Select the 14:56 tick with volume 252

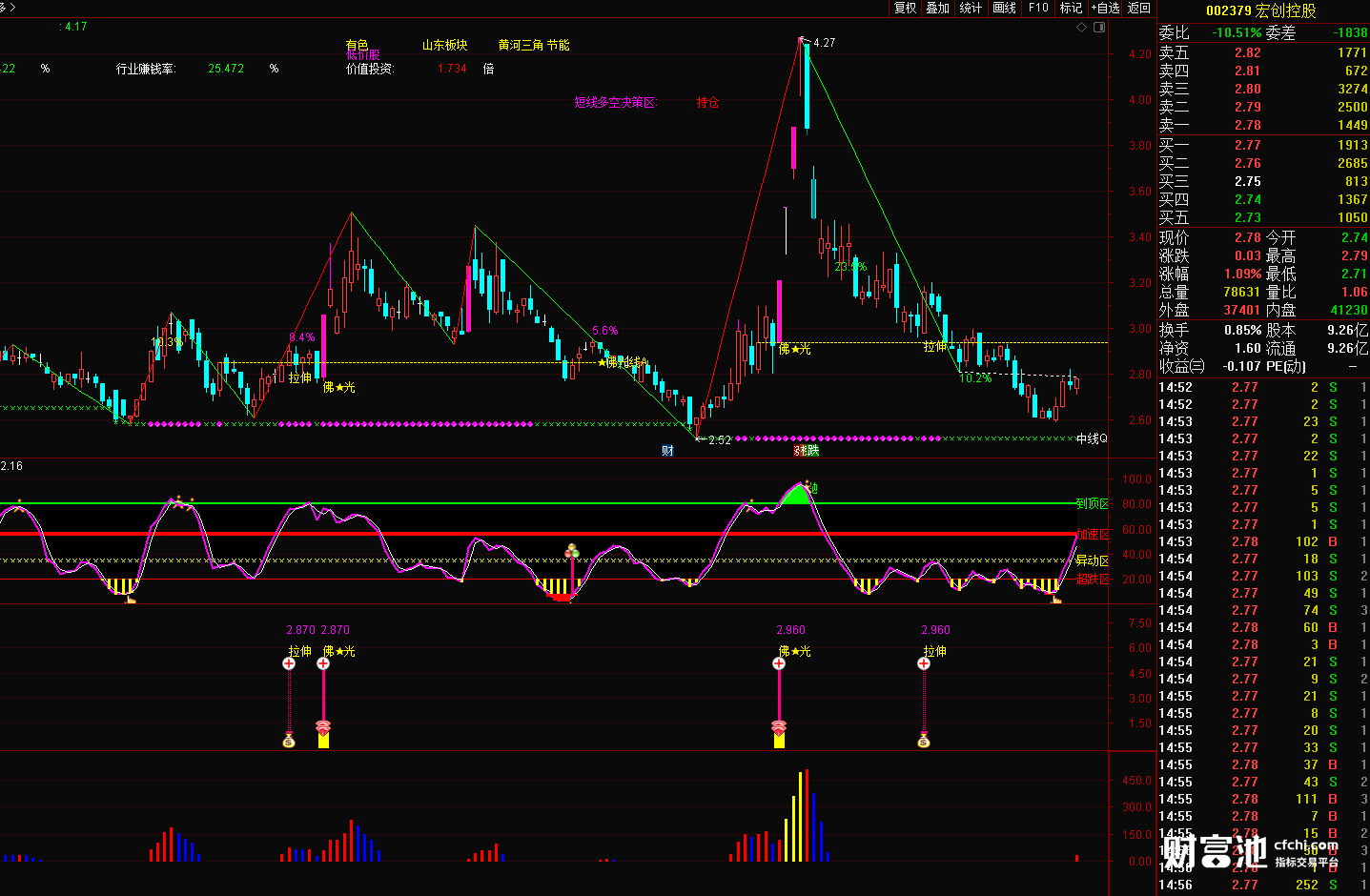(x=1263, y=885)
